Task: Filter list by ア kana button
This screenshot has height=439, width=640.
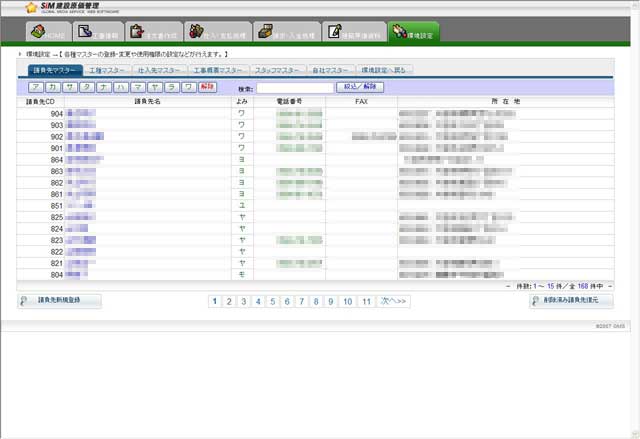Action: coord(38,88)
